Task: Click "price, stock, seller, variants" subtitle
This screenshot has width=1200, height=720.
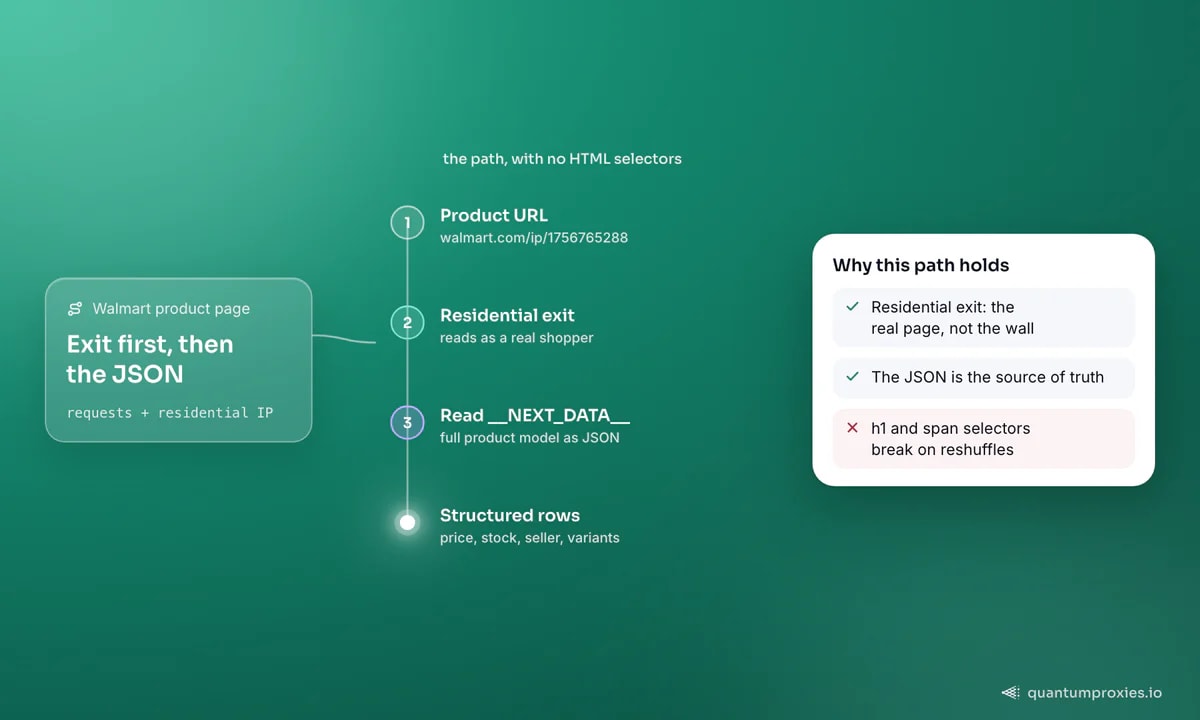Action: point(530,538)
